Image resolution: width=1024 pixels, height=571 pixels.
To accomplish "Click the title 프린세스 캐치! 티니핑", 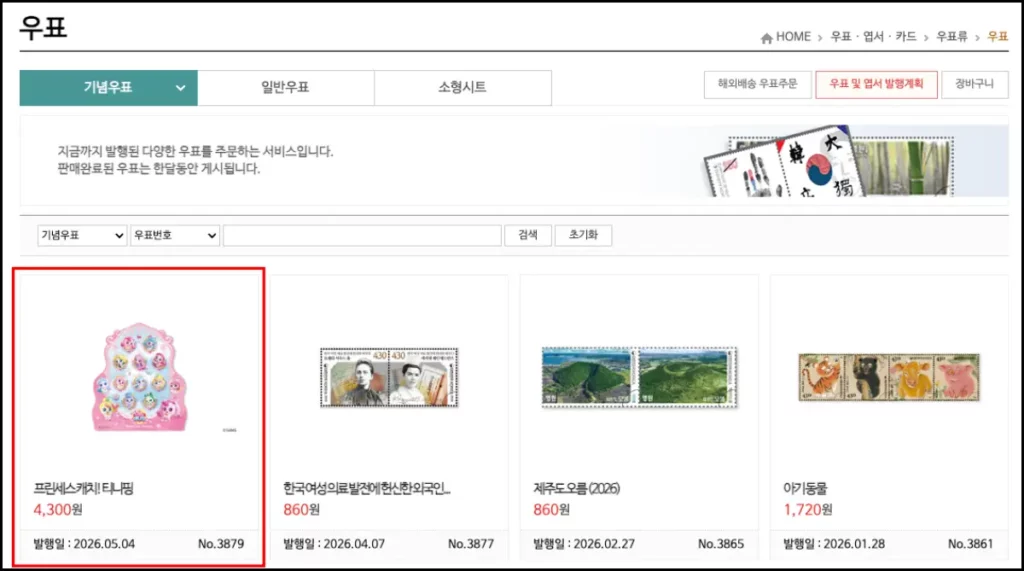I will [x=84, y=489].
